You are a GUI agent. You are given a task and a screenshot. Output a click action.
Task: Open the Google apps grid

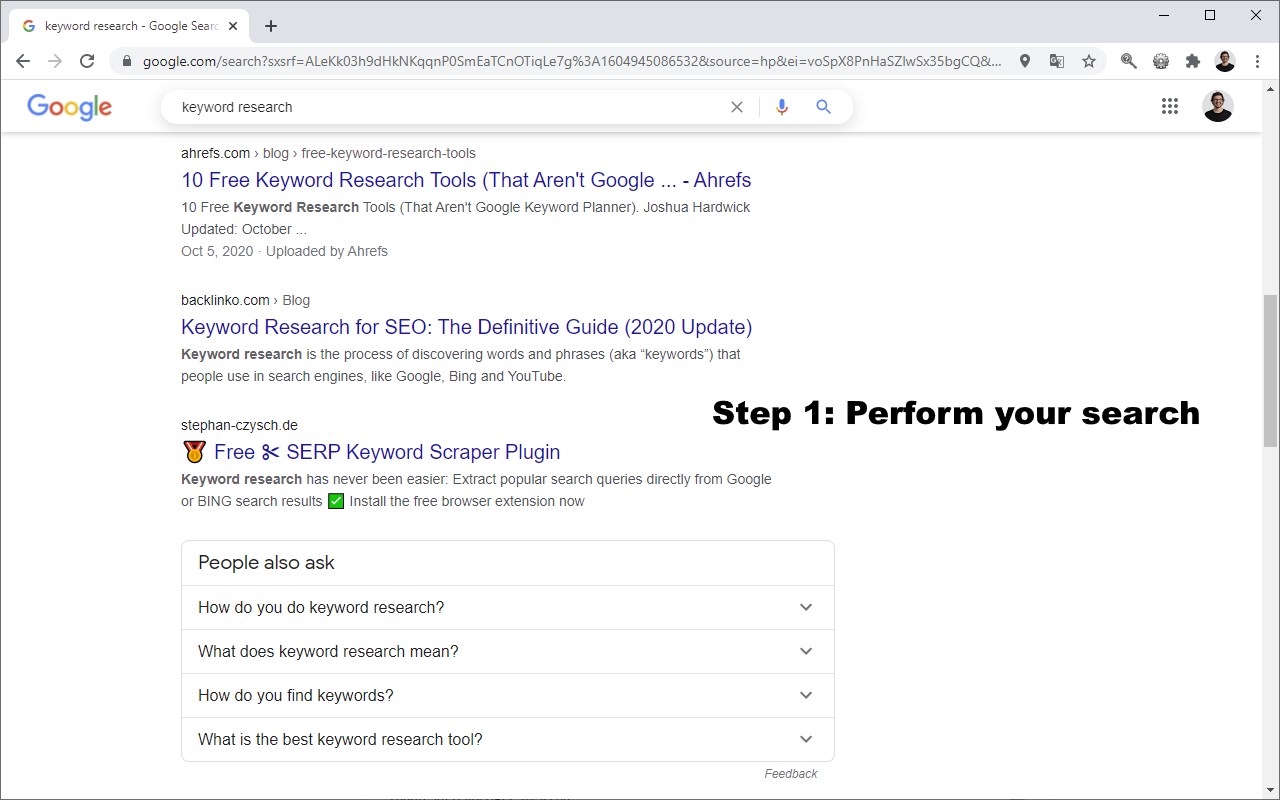(1170, 106)
